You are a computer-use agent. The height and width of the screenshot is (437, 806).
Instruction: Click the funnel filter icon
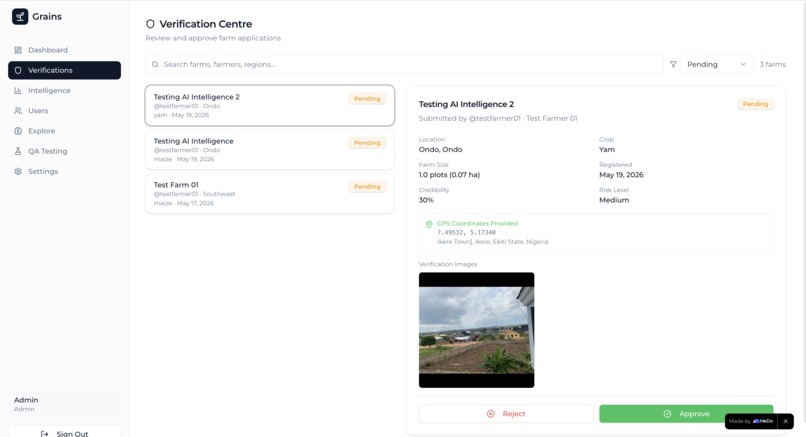point(673,64)
